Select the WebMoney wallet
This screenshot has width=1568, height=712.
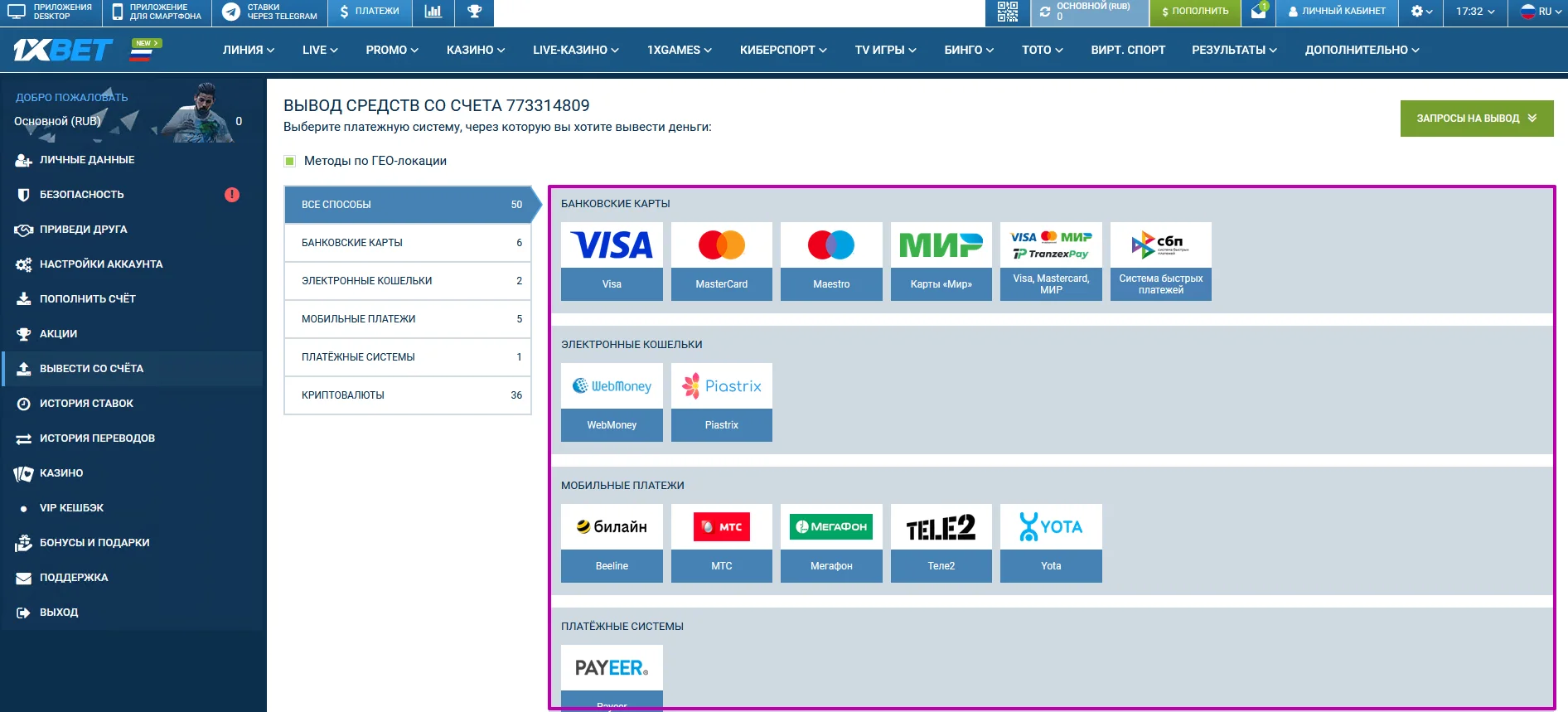pyautogui.click(x=612, y=402)
